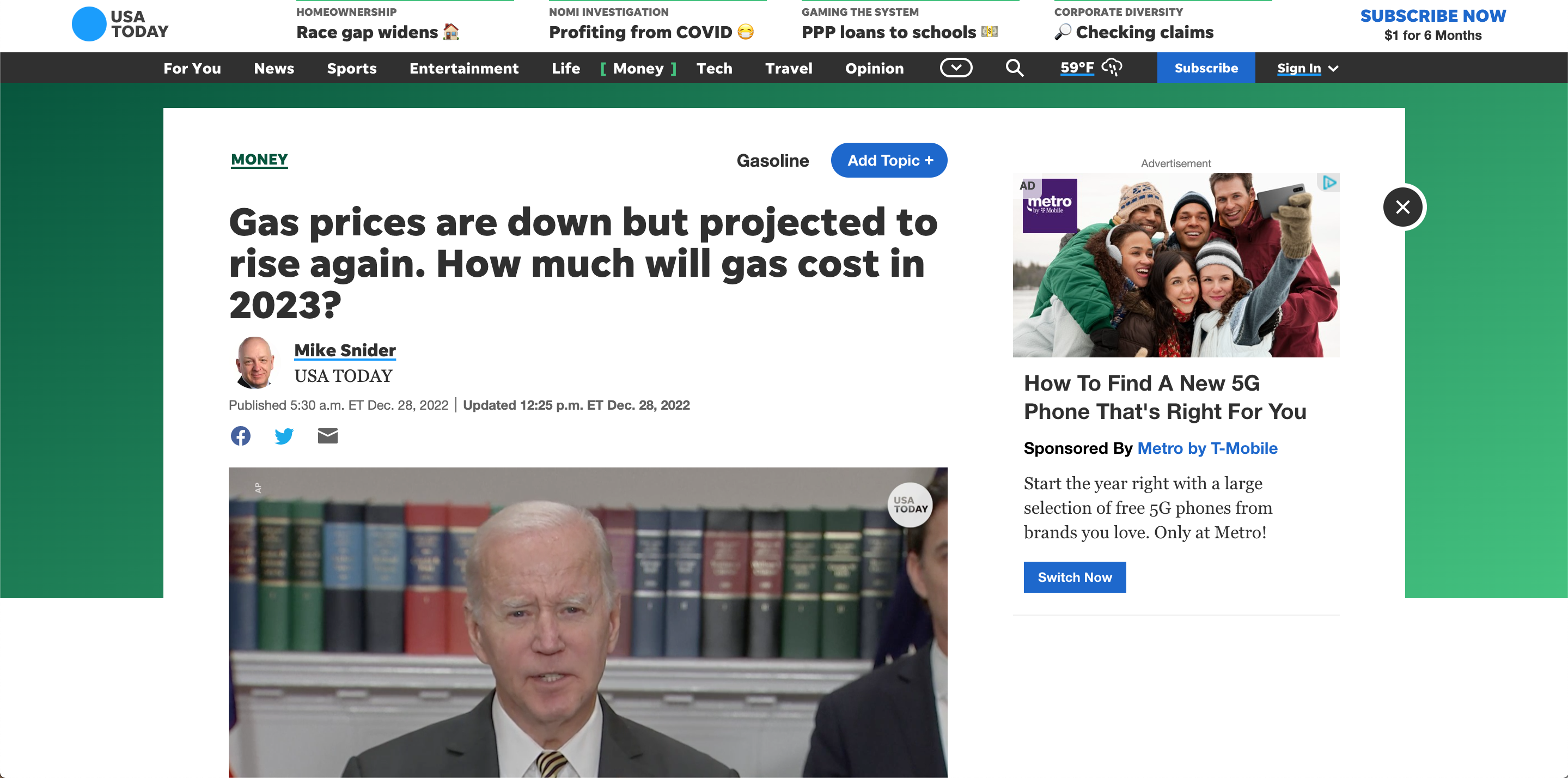The image size is (1568, 778).
Task: Click Mike Snider's author photo
Action: tap(254, 363)
